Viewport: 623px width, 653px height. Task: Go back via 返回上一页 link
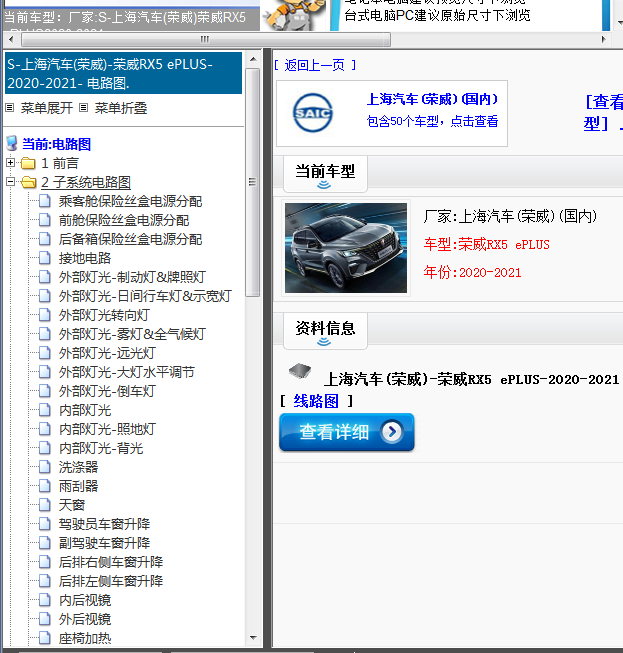tap(314, 65)
